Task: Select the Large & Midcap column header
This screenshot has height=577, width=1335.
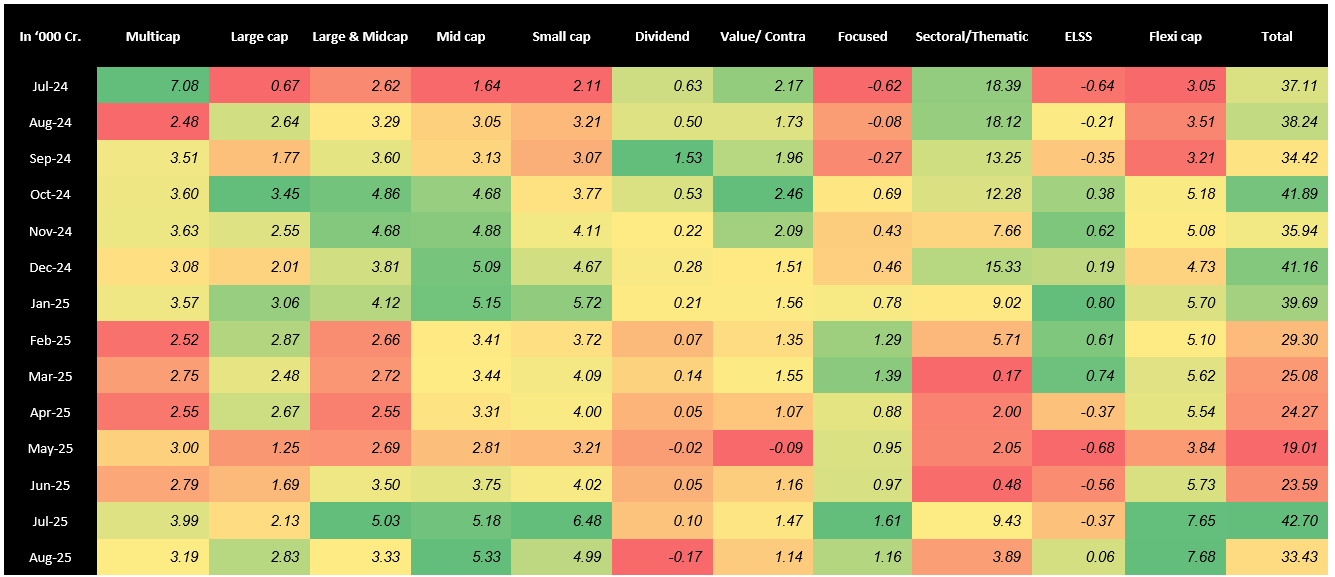Action: tap(360, 37)
